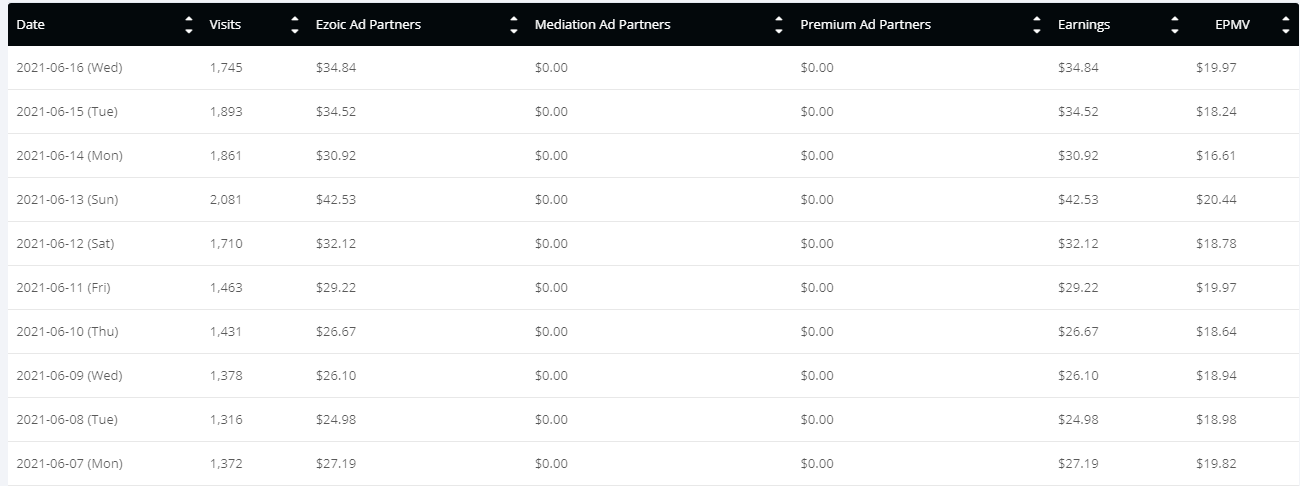
Task: Click the $16.61 EPMV value
Action: point(1216,156)
